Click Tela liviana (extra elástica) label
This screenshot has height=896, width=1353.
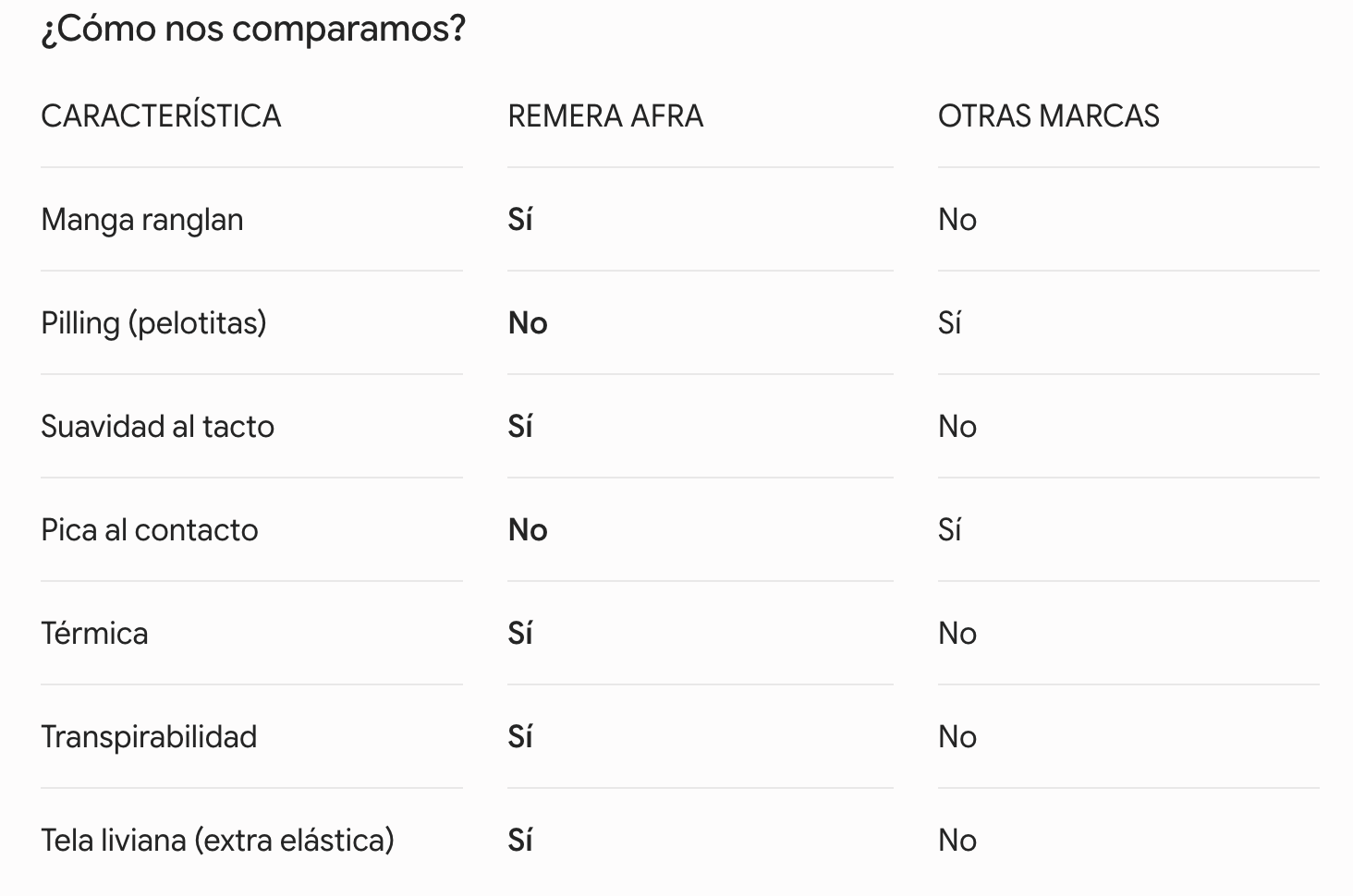pyautogui.click(x=217, y=841)
